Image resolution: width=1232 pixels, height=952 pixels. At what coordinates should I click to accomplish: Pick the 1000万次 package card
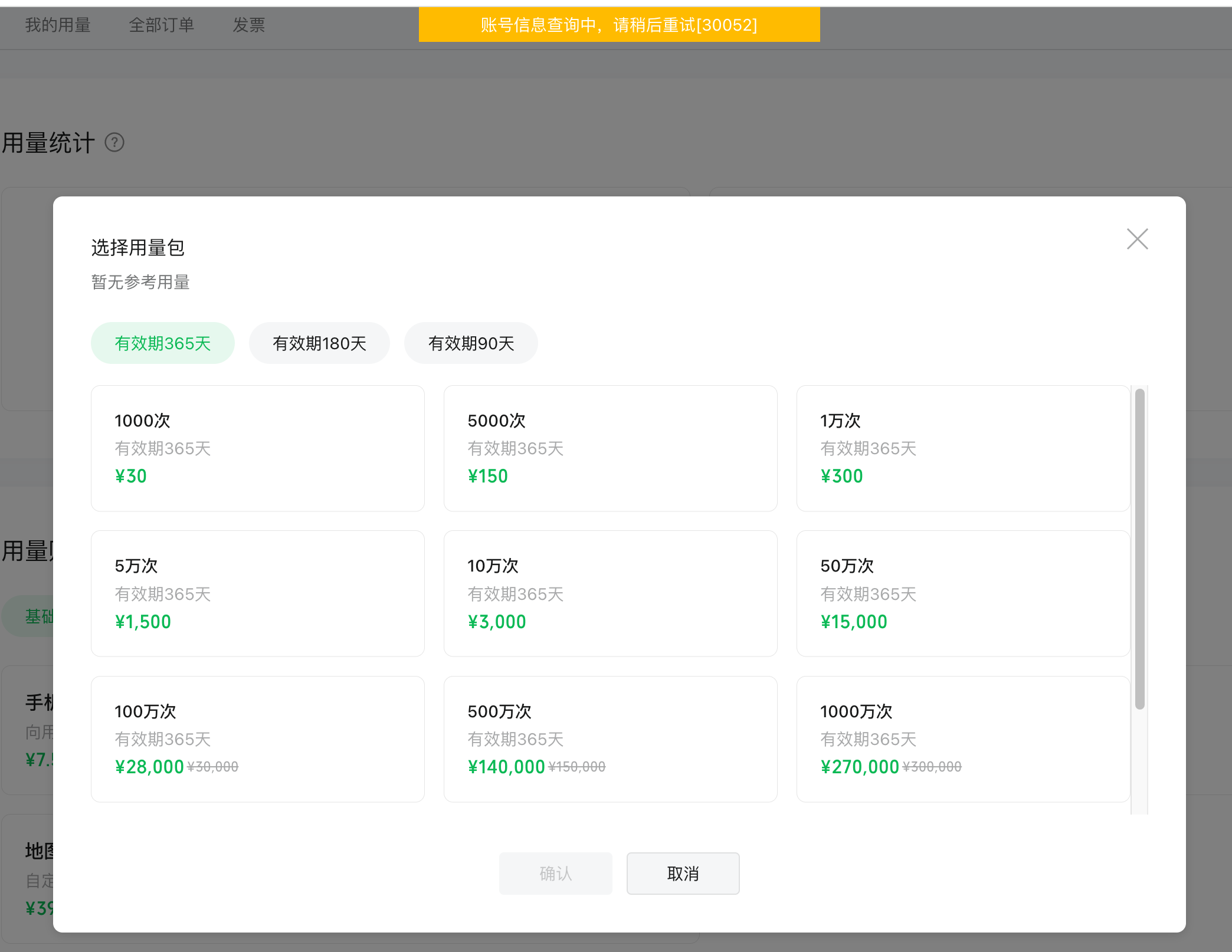[x=963, y=739]
